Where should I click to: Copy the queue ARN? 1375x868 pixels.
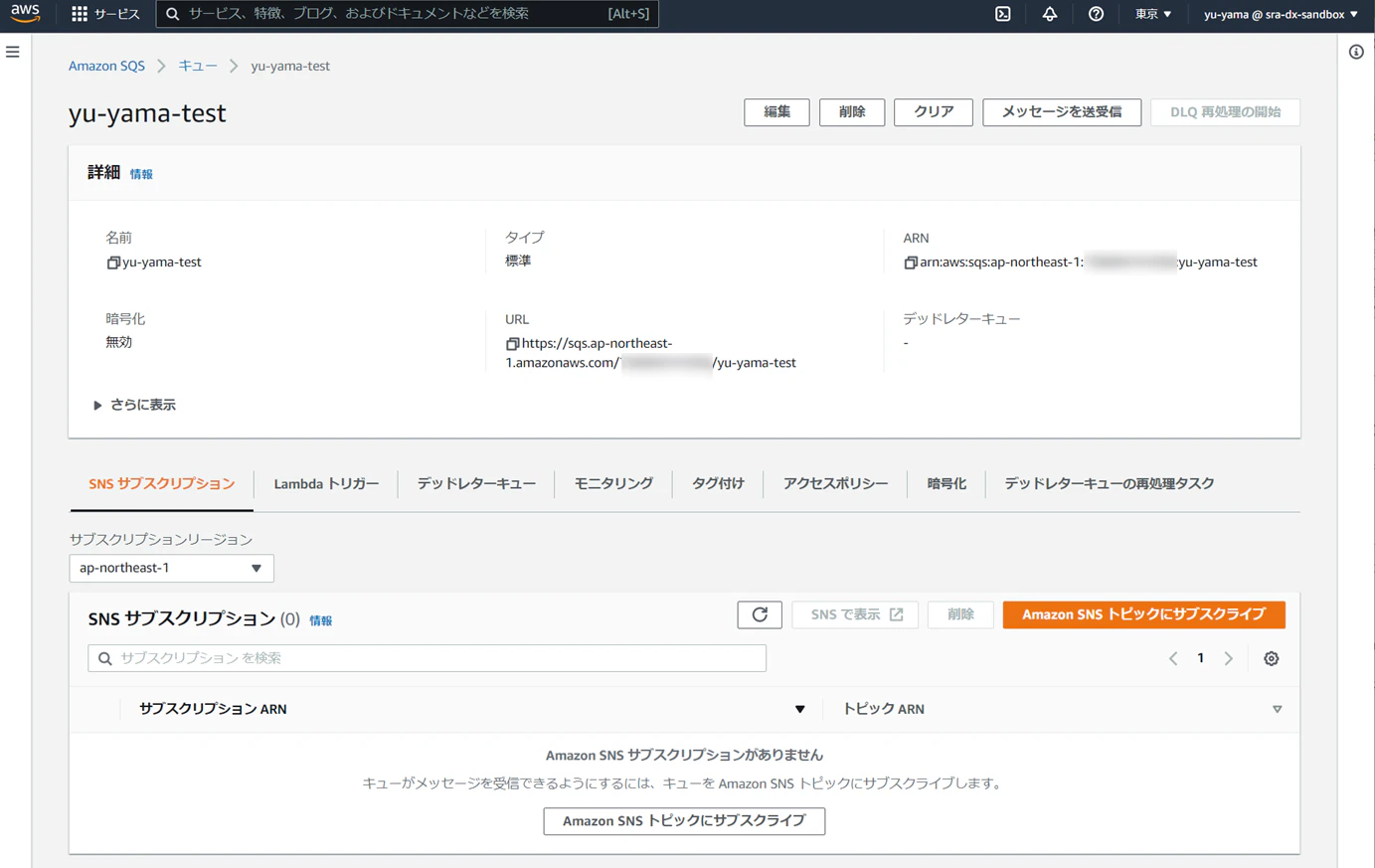[x=910, y=262]
